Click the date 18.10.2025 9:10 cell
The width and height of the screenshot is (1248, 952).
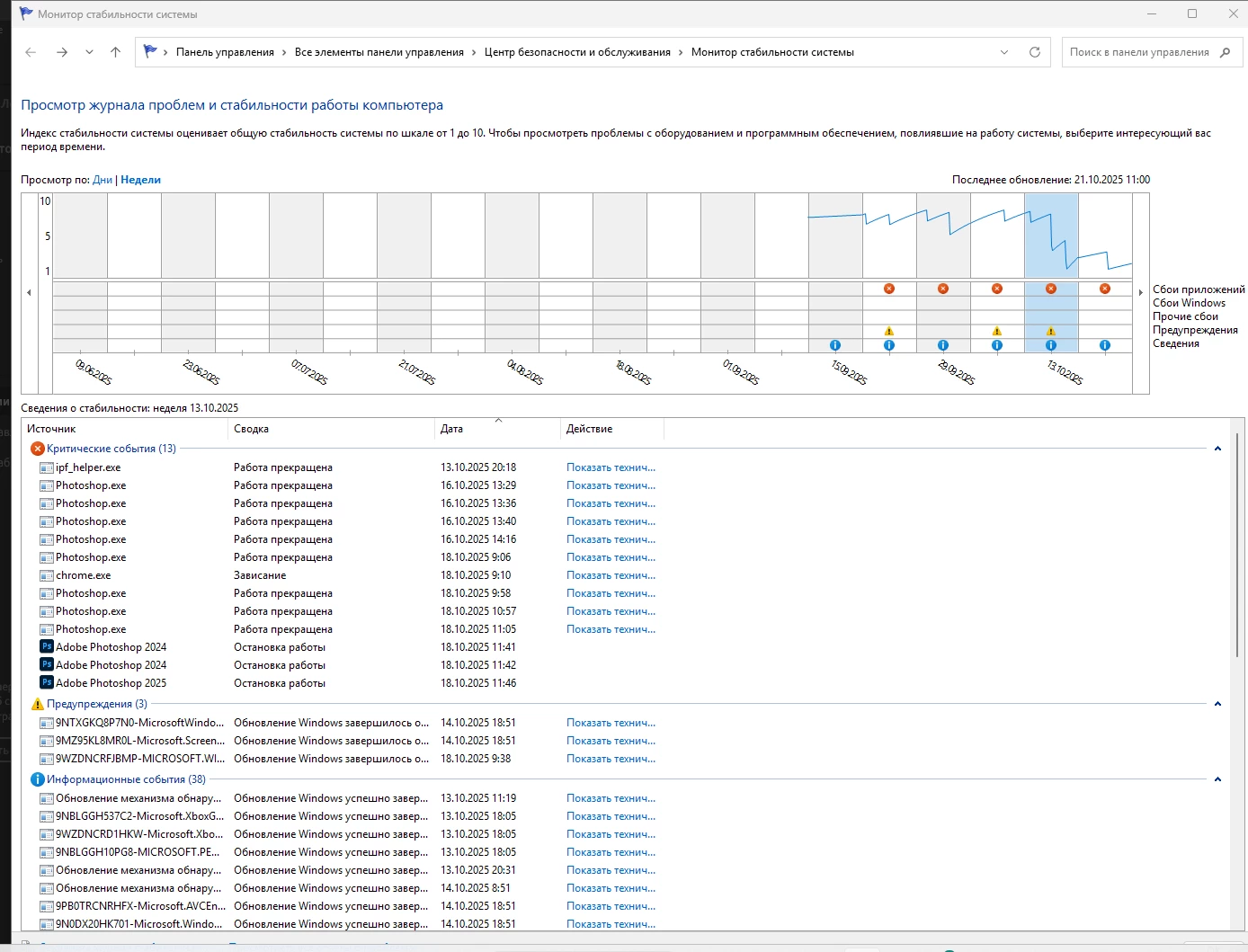476,575
